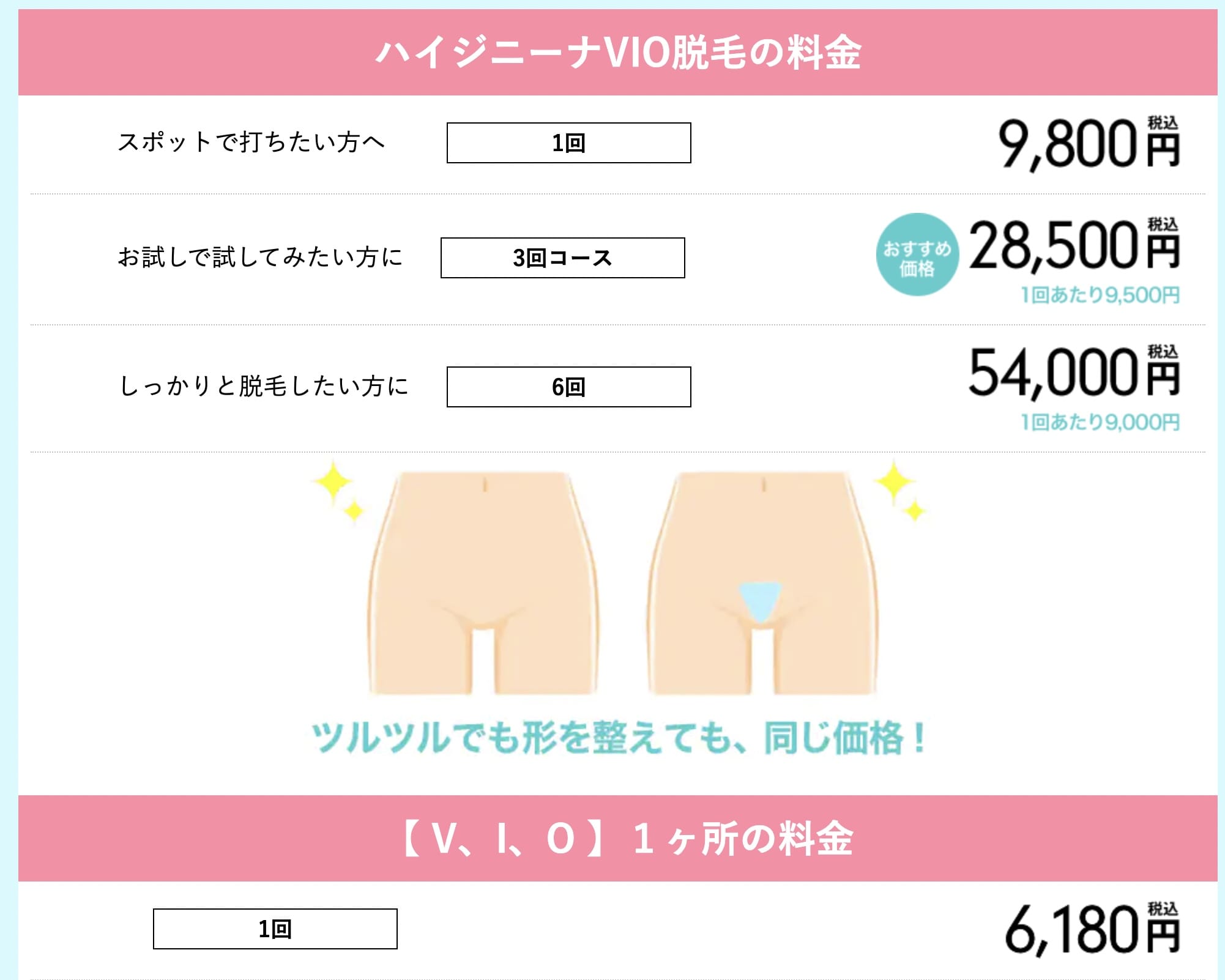Image resolution: width=1225 pixels, height=980 pixels.
Task: Click the 28,500円 price
Action: [x=1073, y=247]
